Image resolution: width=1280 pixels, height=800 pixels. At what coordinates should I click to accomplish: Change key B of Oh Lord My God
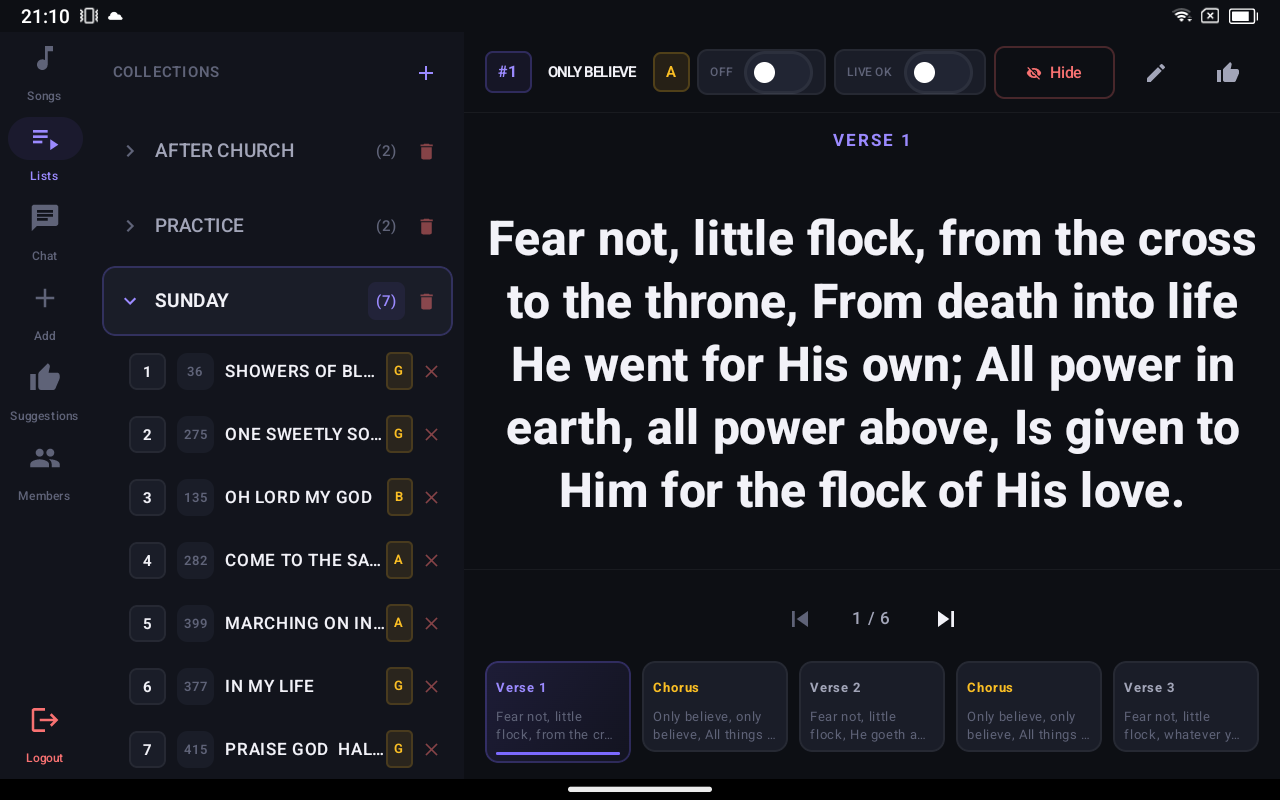pyautogui.click(x=399, y=497)
